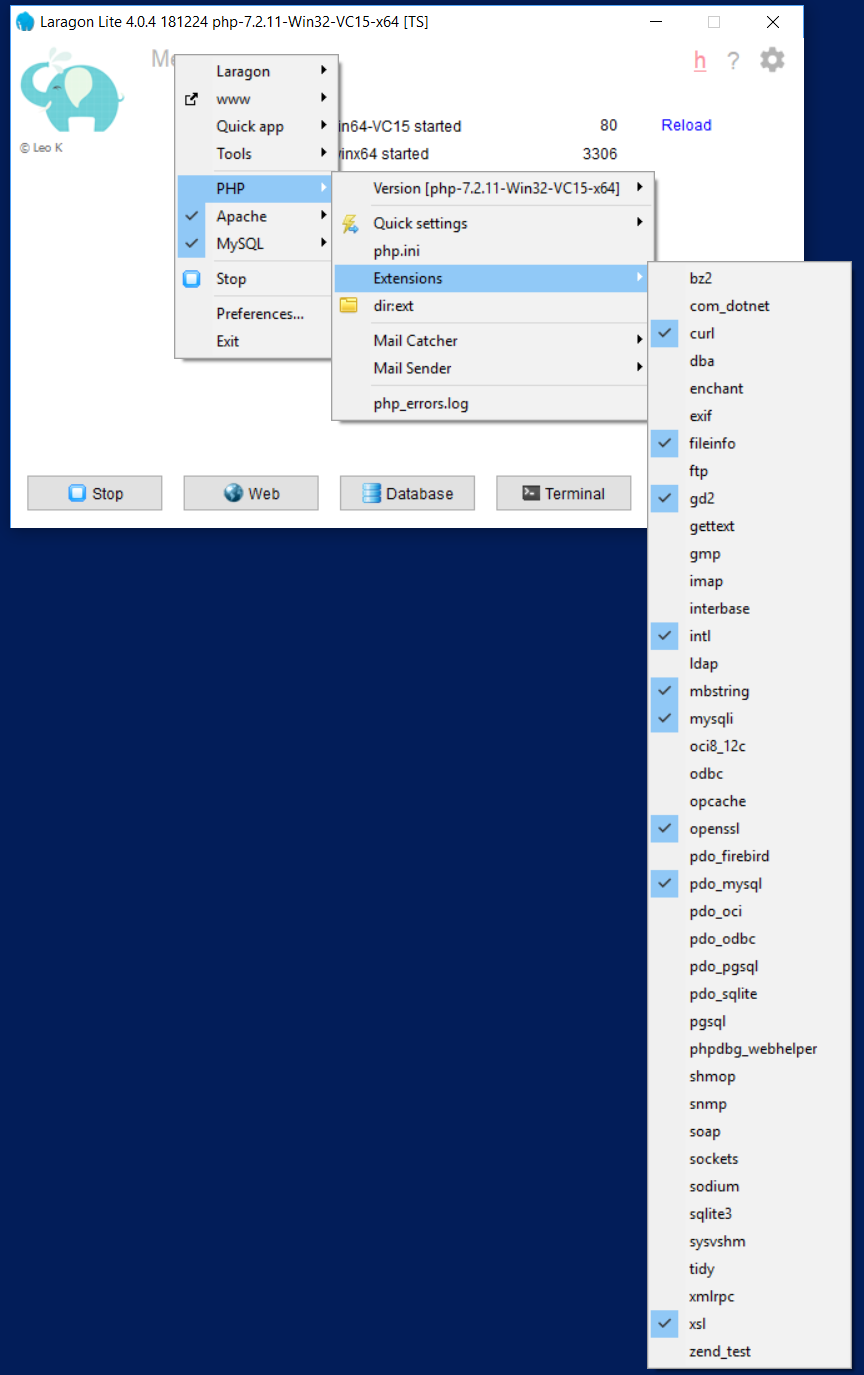Click the external-link icon next to www
Image resolution: width=864 pixels, height=1375 pixels.
190,99
